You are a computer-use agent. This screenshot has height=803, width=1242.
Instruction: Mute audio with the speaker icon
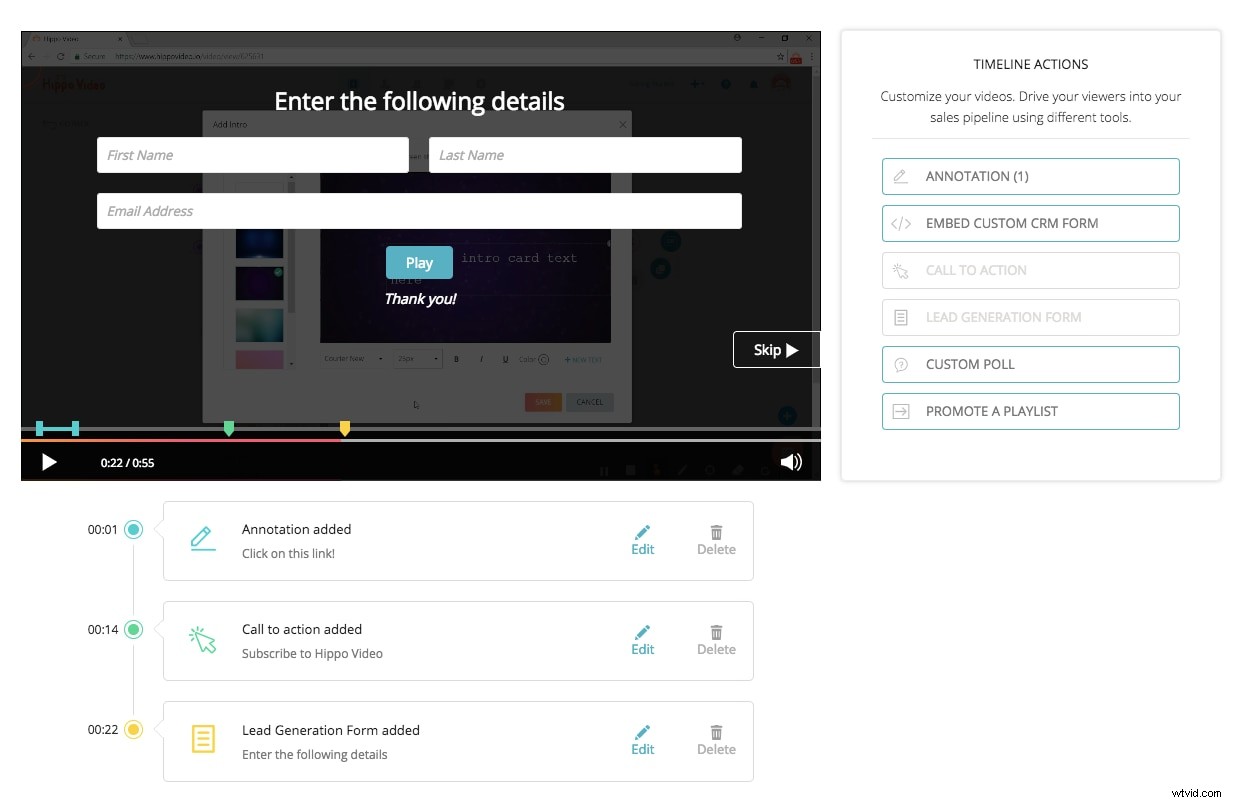tap(791, 462)
